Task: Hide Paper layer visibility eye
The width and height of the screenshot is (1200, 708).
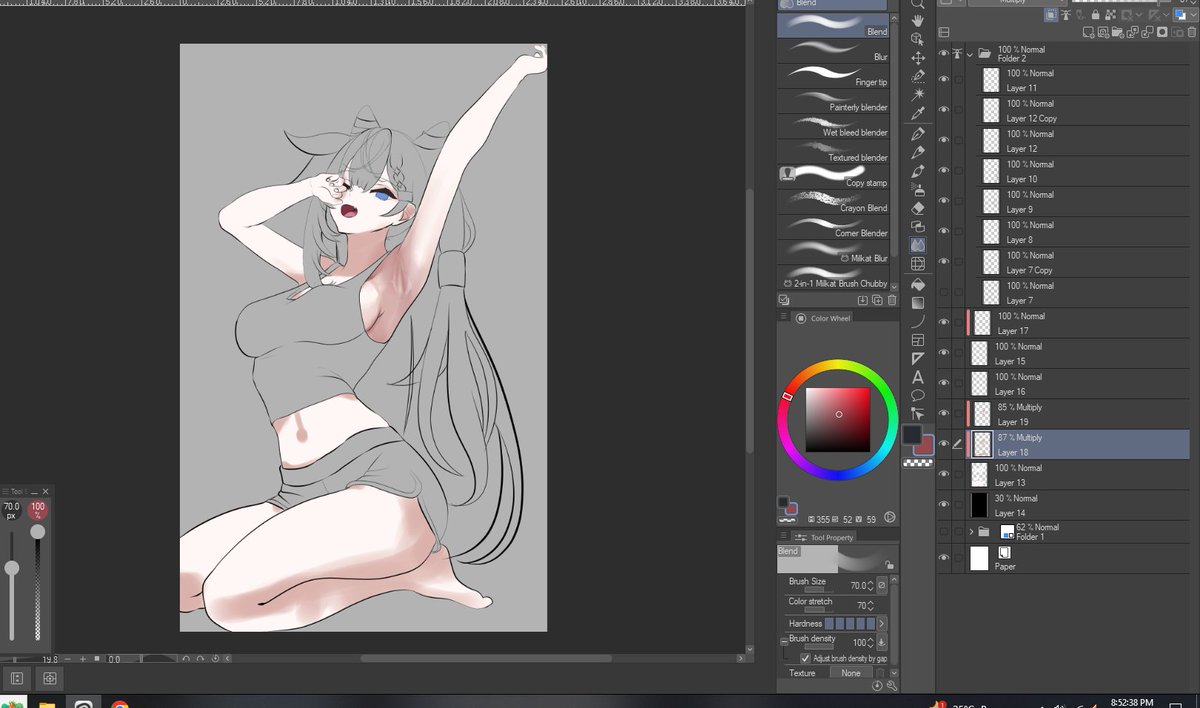Action: coord(944,558)
